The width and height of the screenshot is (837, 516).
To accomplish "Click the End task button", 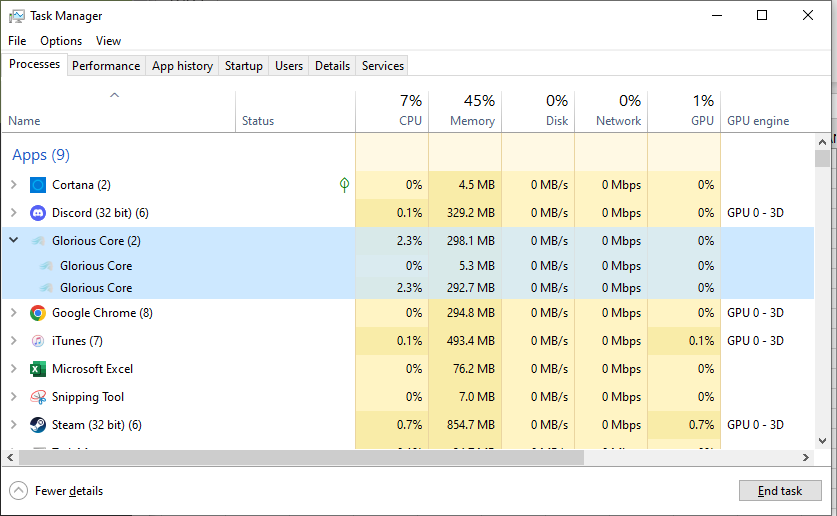I will (x=780, y=490).
